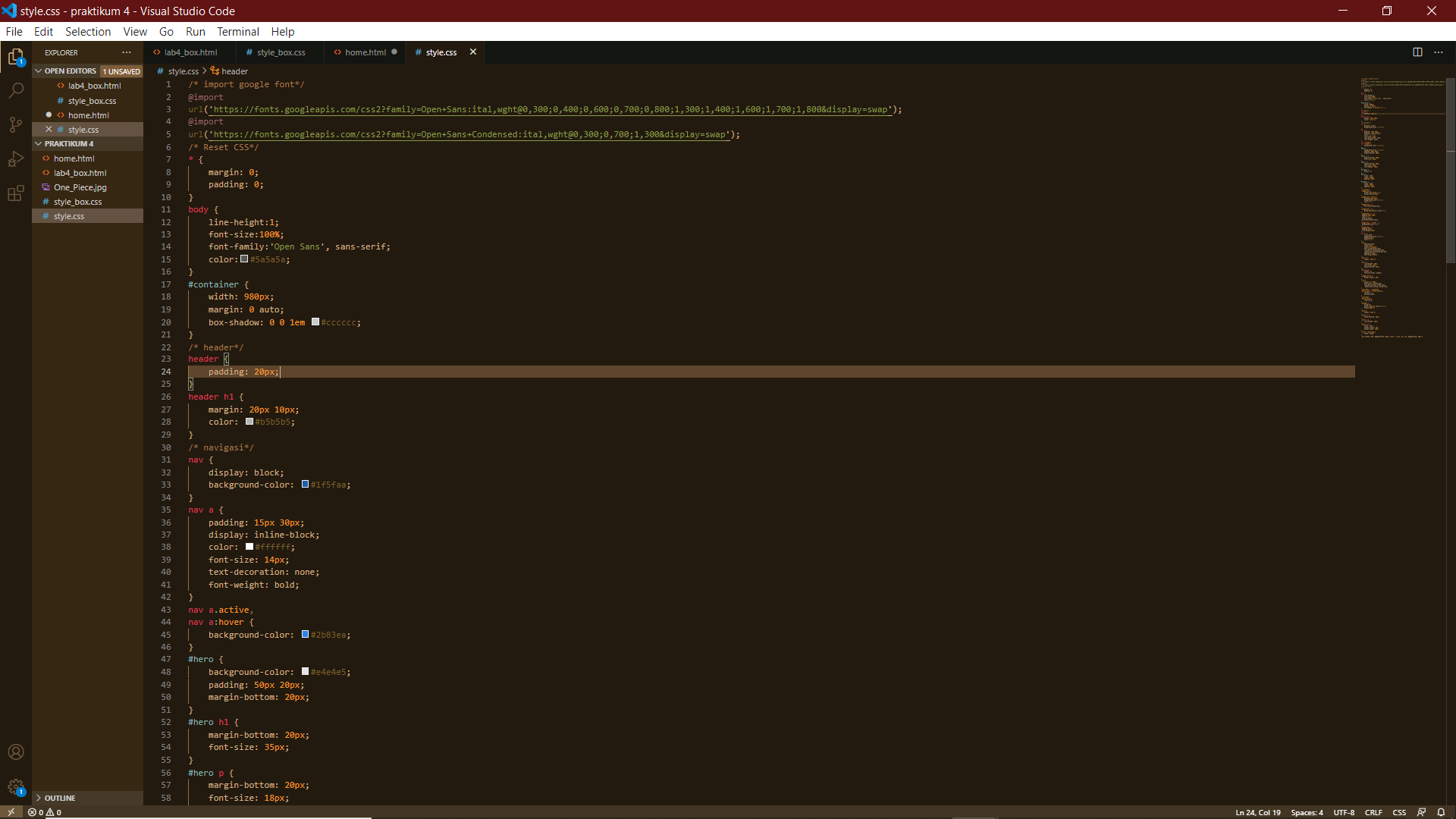Close style.css in Open Editors list
The width and height of the screenshot is (1456, 819).
[49, 130]
